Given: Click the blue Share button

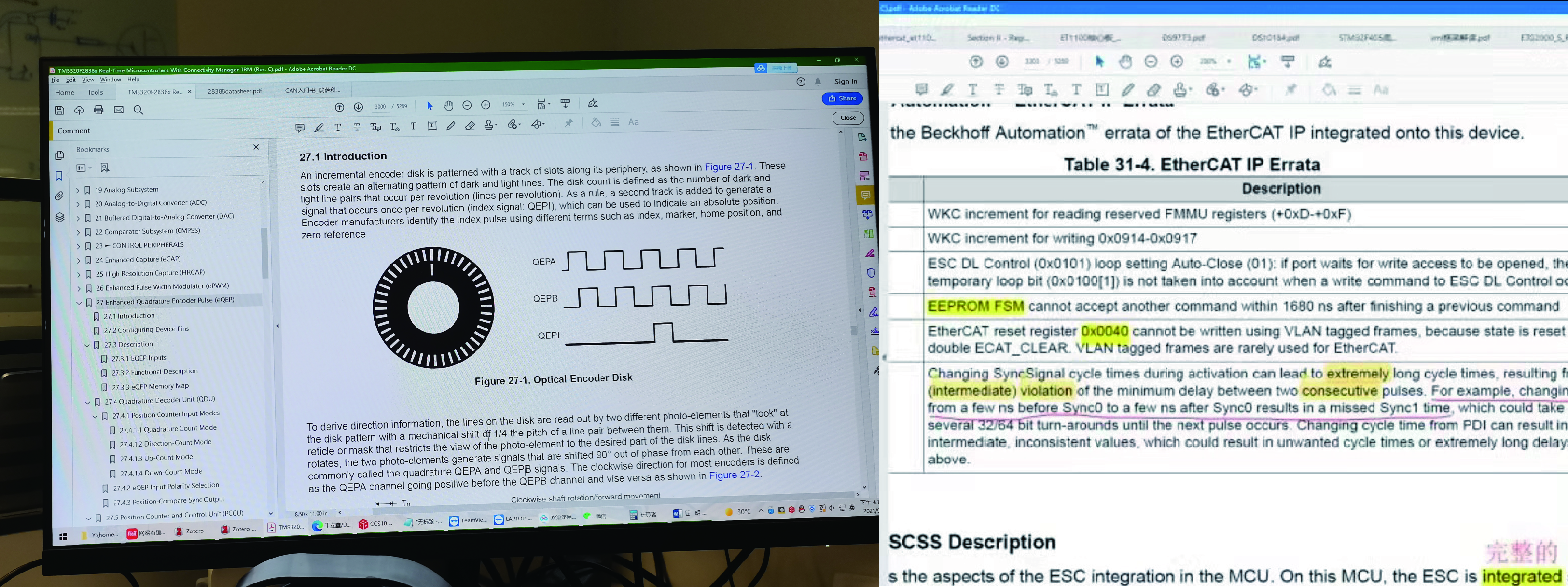Looking at the screenshot, I should pos(842,98).
